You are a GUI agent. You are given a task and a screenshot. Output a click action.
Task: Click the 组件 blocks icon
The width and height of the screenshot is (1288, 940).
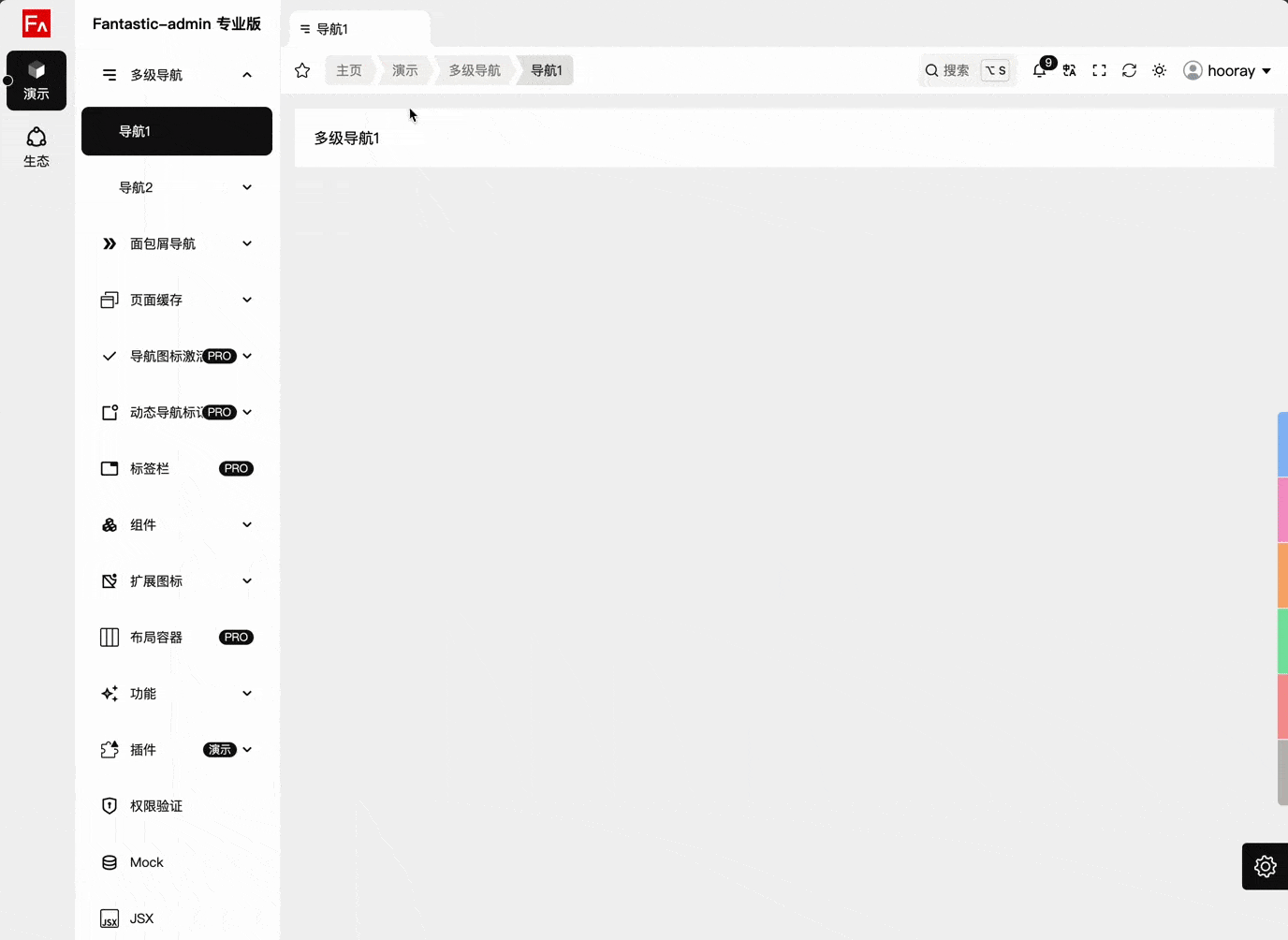click(110, 524)
